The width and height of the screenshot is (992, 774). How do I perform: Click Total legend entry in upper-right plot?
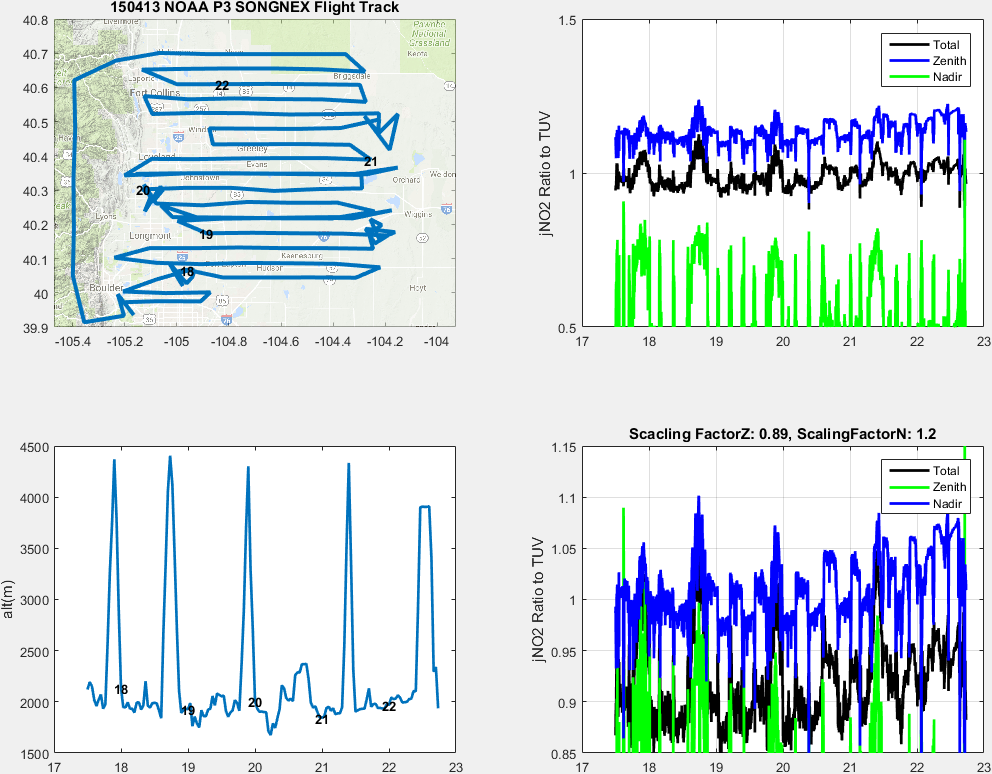coord(945,45)
